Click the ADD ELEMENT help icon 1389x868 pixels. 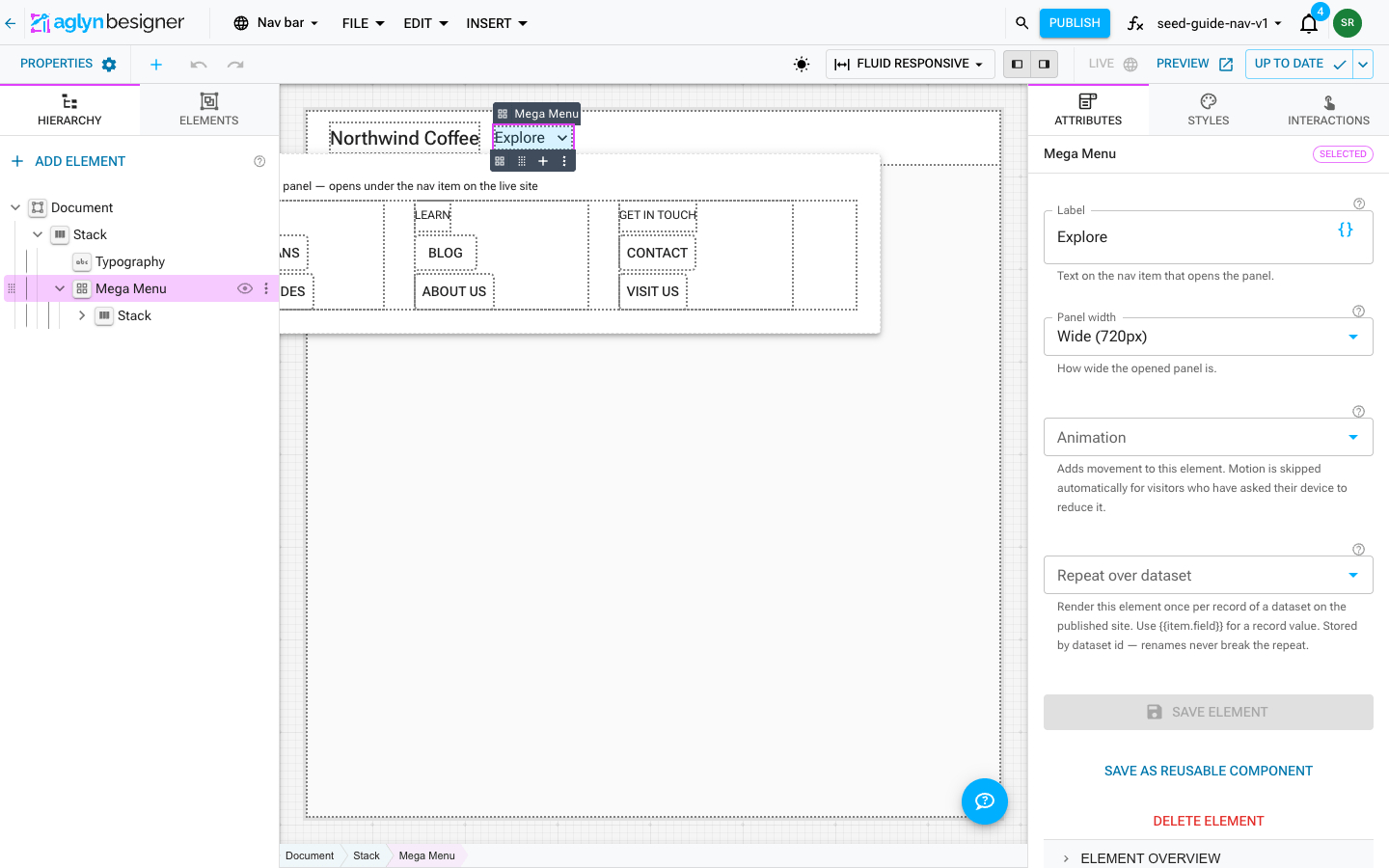(259, 161)
